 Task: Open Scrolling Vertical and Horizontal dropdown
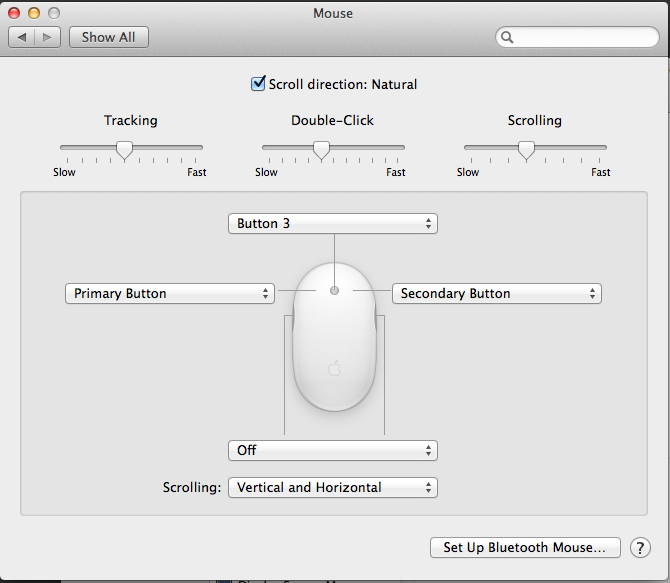tap(333, 488)
